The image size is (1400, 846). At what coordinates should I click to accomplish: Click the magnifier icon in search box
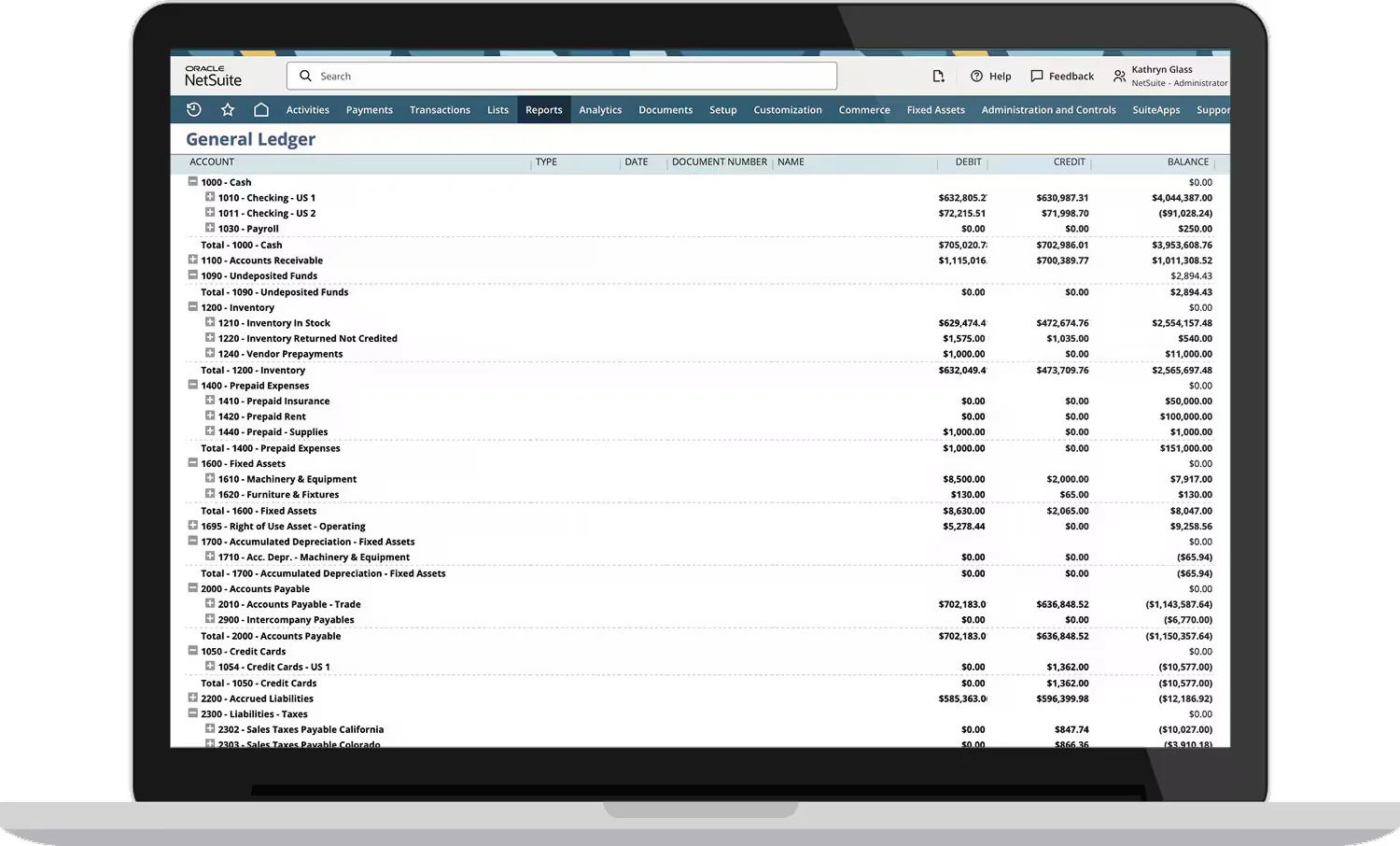(x=305, y=76)
